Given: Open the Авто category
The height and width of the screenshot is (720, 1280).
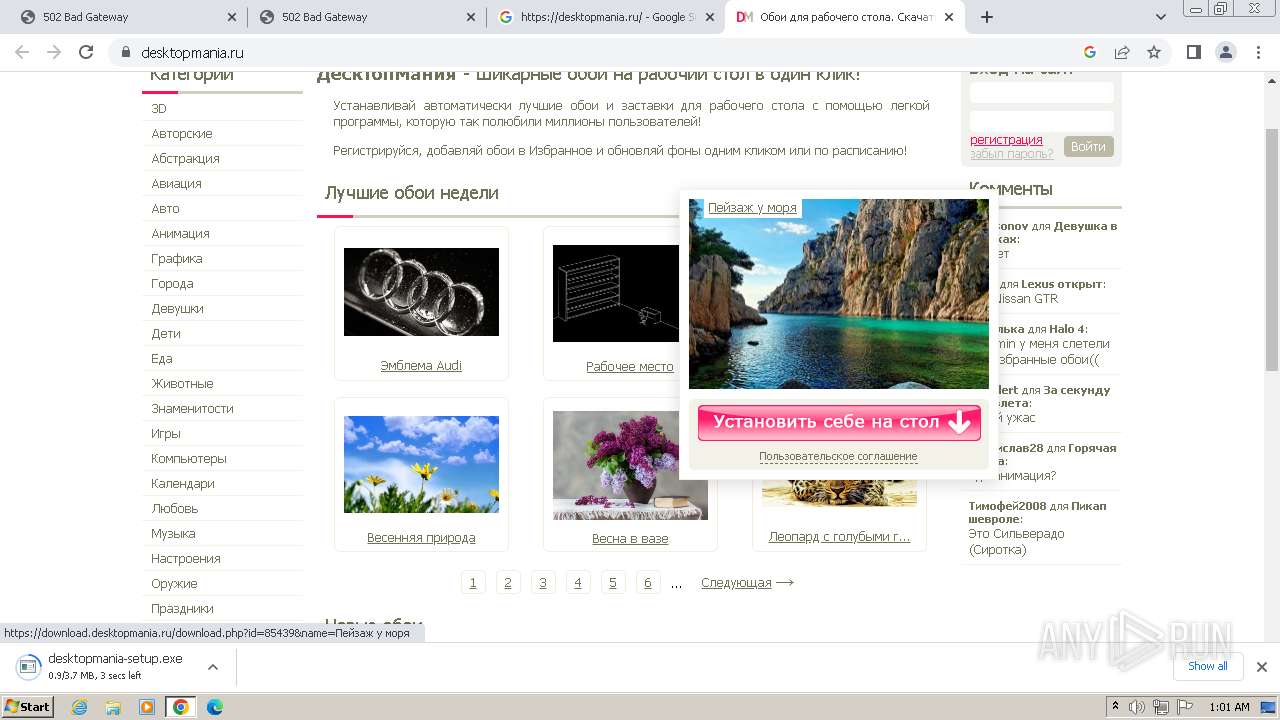Looking at the screenshot, I should (x=165, y=208).
